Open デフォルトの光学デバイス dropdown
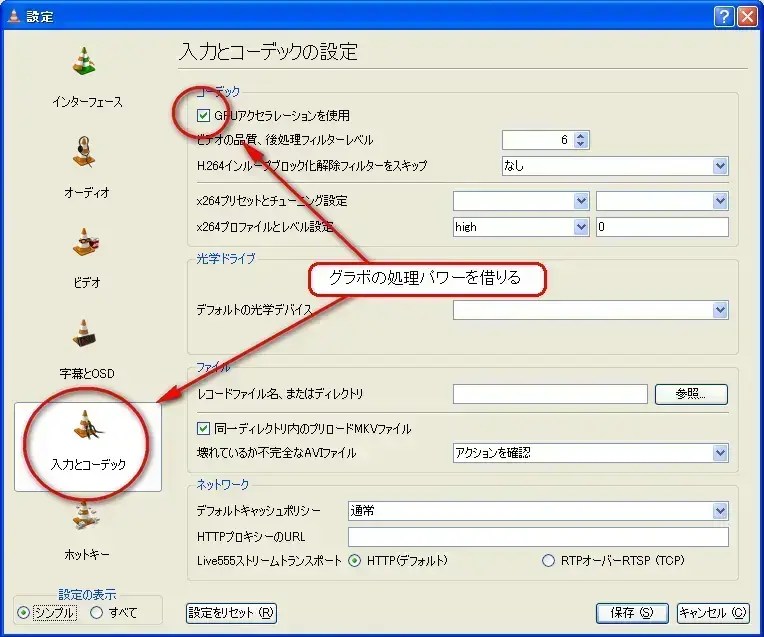 [591, 310]
